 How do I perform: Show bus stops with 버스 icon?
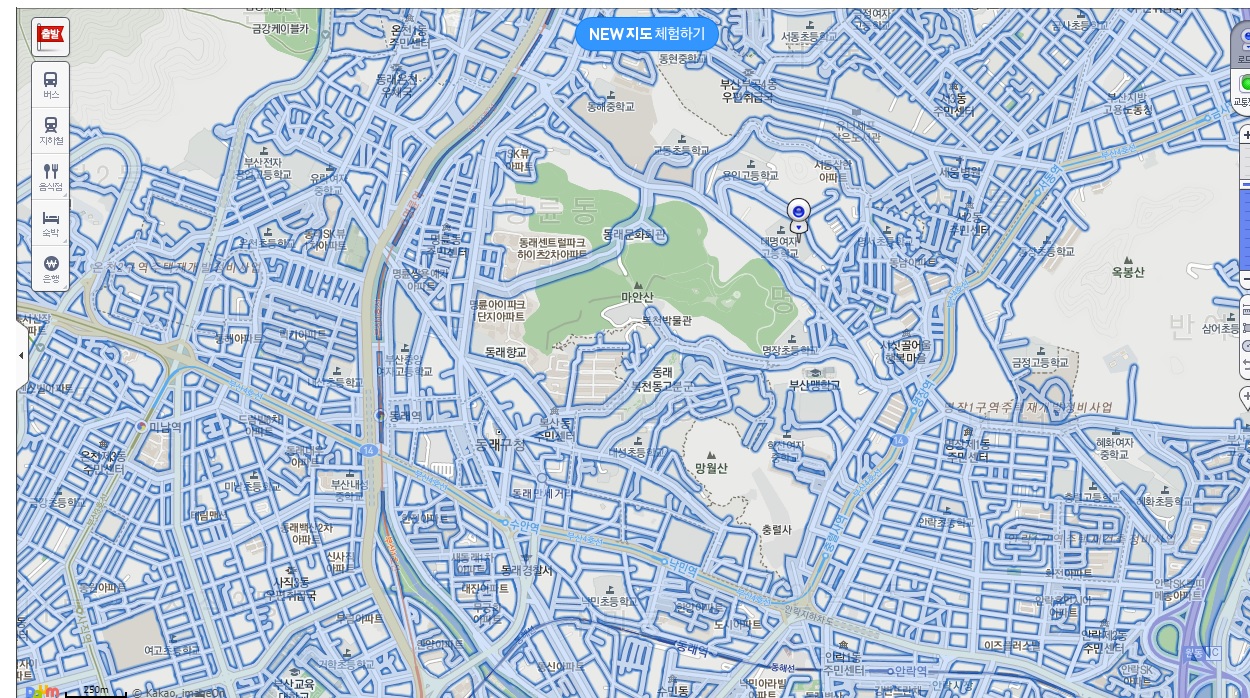coord(50,86)
